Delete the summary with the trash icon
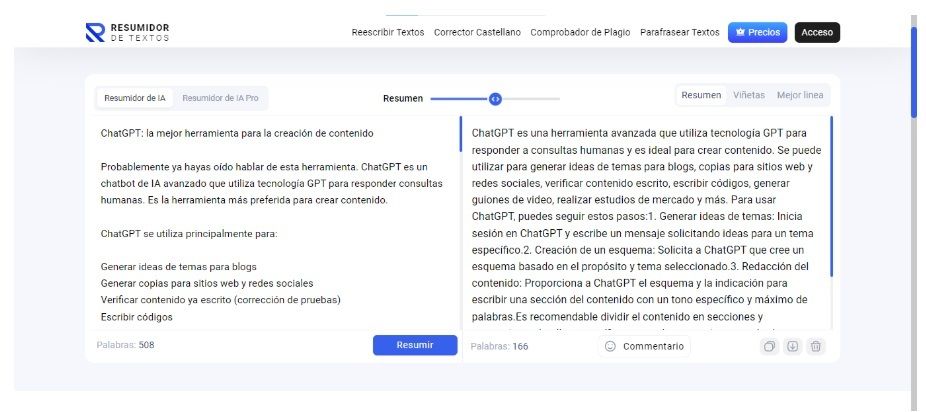Image resolution: width=926 pixels, height=412 pixels. click(x=816, y=346)
